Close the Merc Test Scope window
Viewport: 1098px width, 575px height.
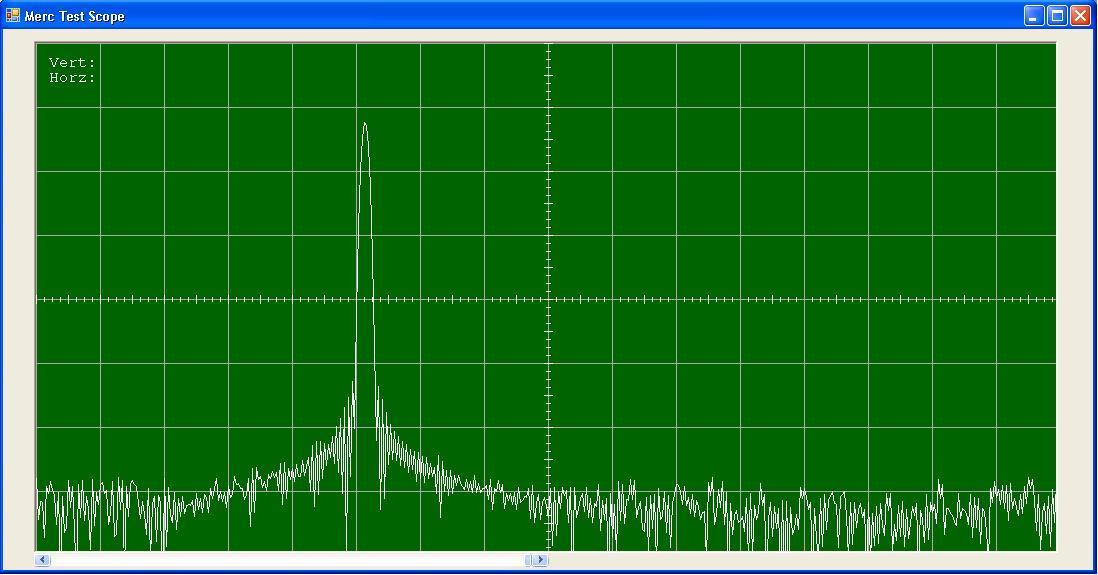coord(1080,16)
